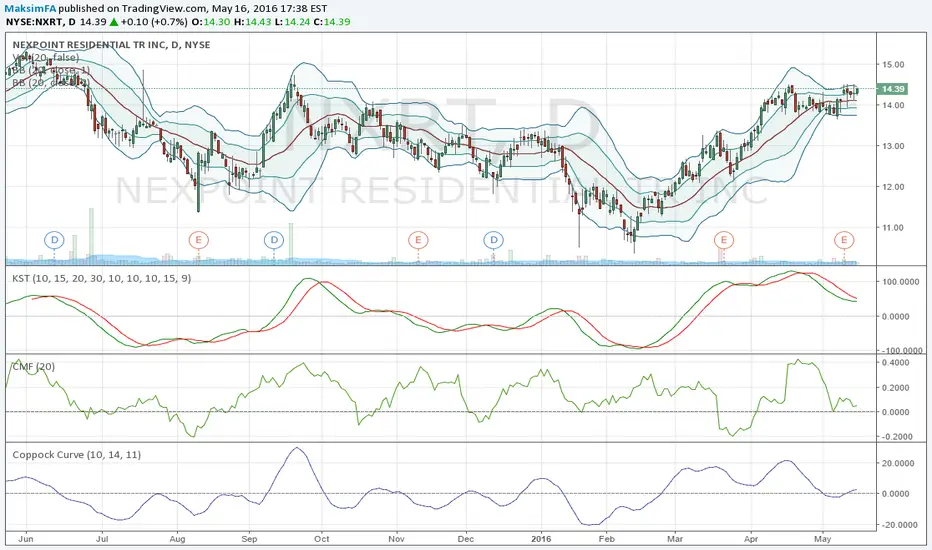The height and width of the screenshot is (550, 932).
Task: Click the 15.00 price axis label
Action: tap(893, 64)
